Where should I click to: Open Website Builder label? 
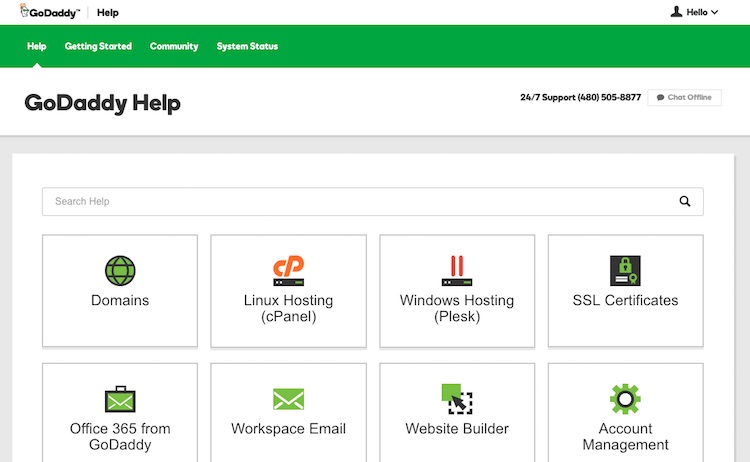point(457,429)
